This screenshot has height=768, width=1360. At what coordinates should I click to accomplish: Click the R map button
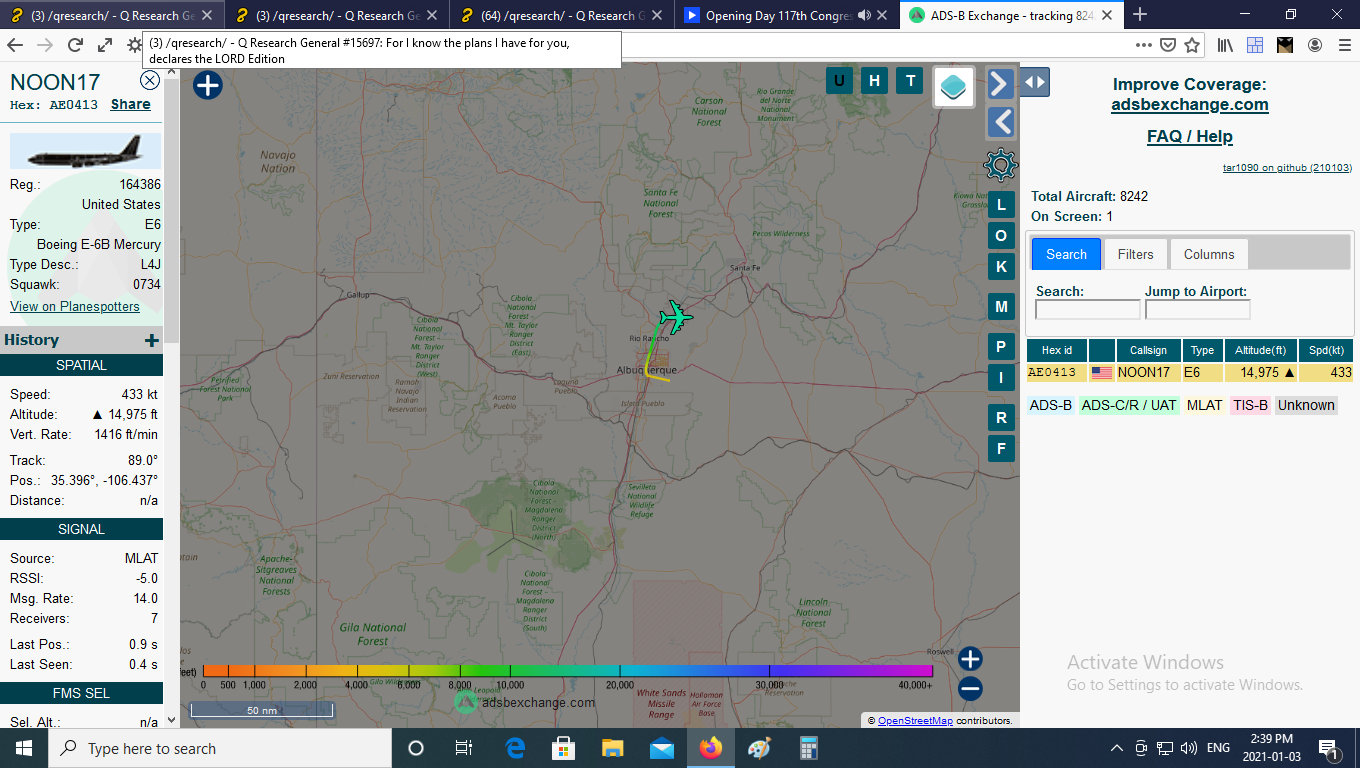pos(1001,417)
